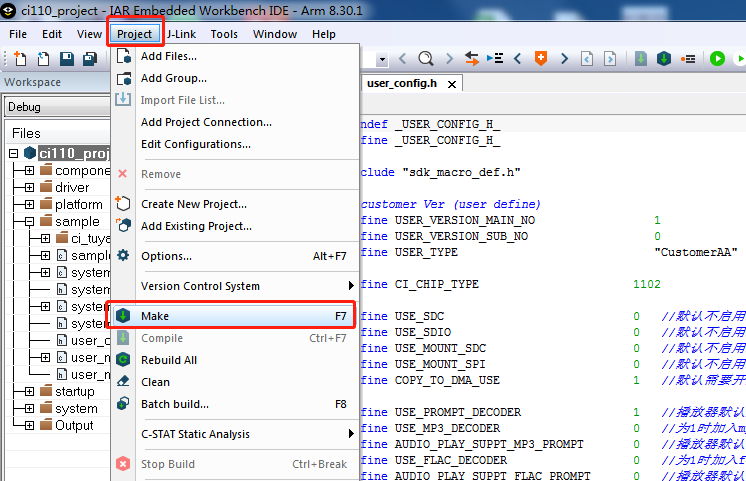
Task: Select Rebuild All menu item
Action: coord(235,360)
